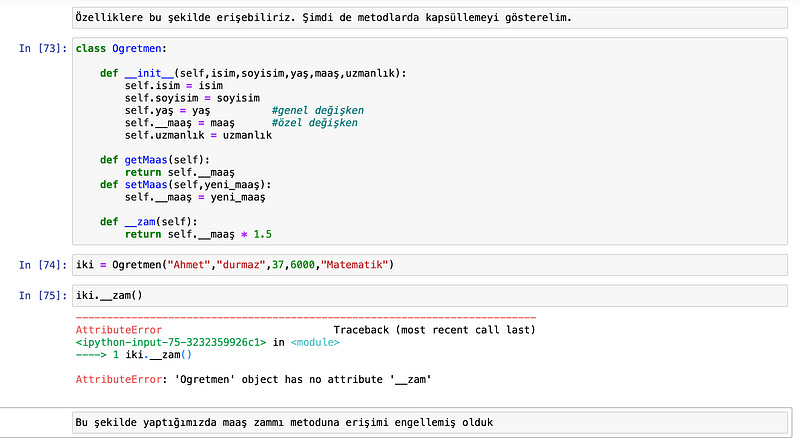
Task: Click the line self.__maaş = yeni_maaş
Action: (195, 197)
